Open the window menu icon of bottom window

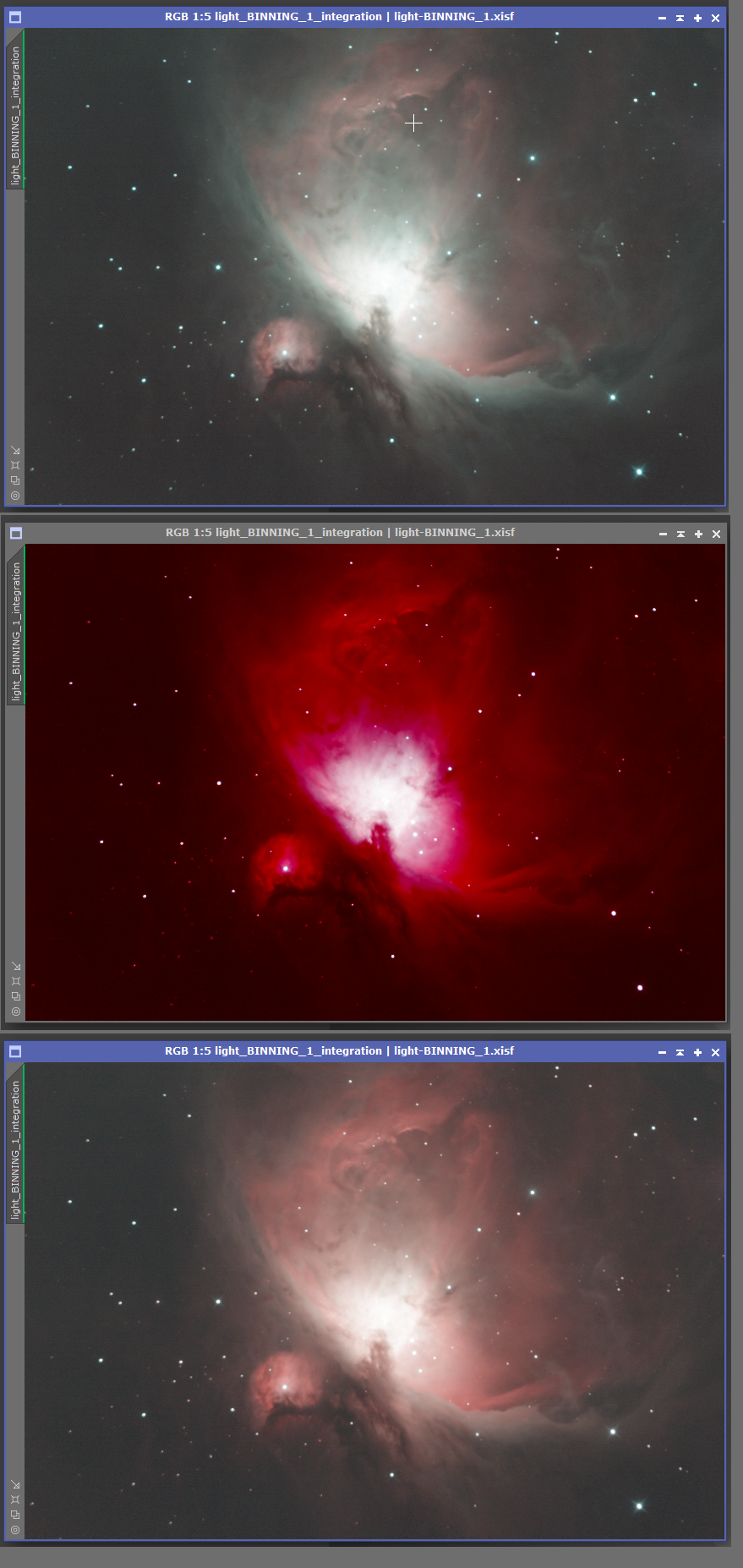pos(15,1051)
